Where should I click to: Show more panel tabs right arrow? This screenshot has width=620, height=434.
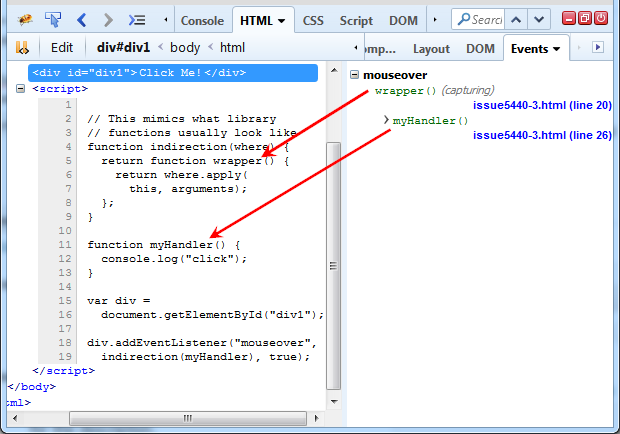435,19
